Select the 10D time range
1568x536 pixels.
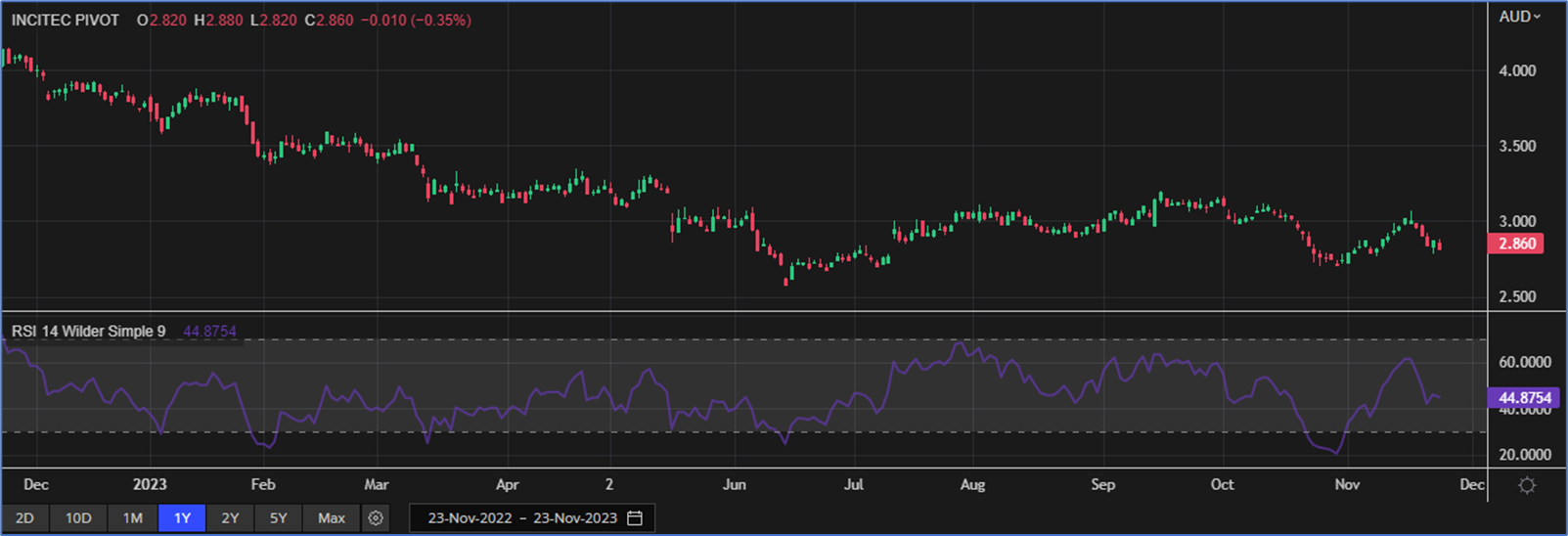[78, 518]
